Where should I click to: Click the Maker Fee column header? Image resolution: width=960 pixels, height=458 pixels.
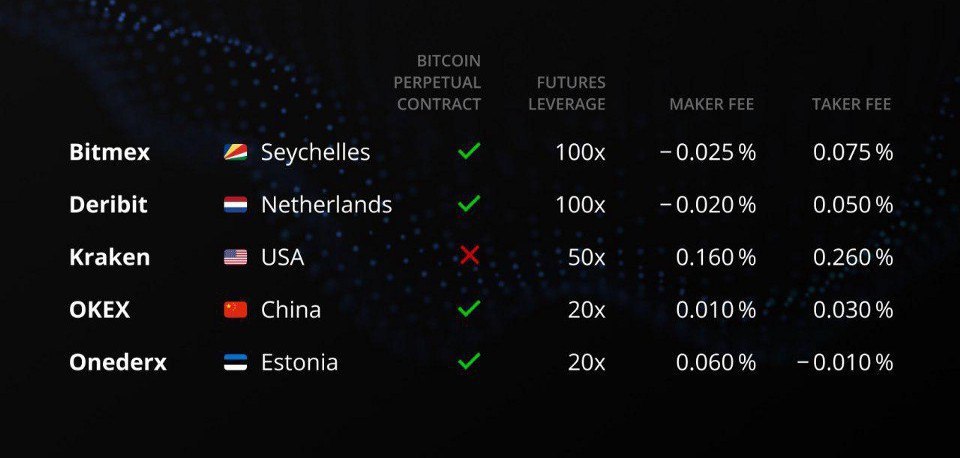click(x=712, y=104)
